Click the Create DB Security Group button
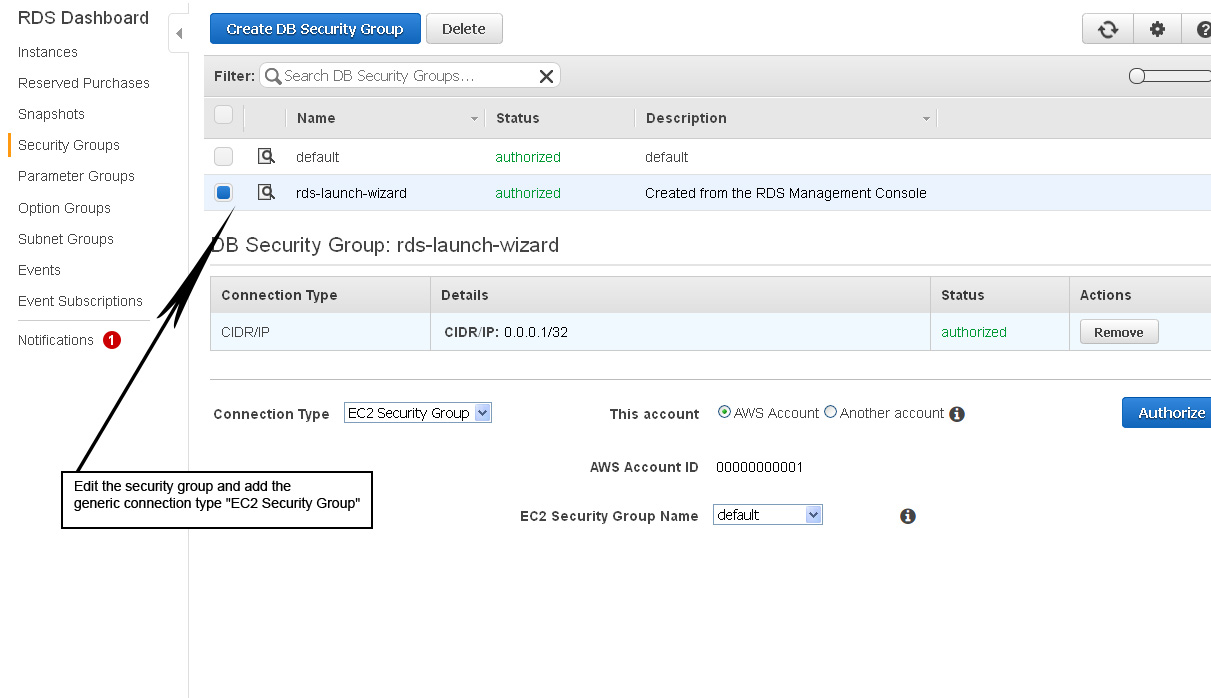Screen dimensions: 1211x698 pyautogui.click(x=315, y=29)
